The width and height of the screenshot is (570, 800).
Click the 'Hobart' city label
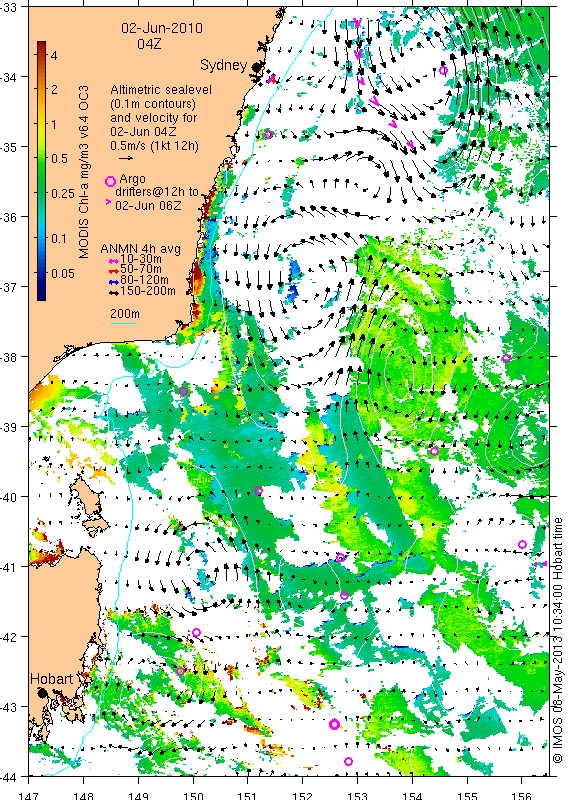click(52, 679)
